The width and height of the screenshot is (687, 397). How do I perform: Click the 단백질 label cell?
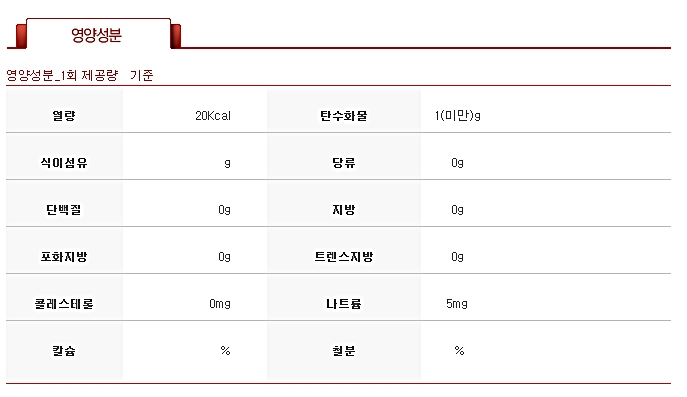[x=64, y=204]
